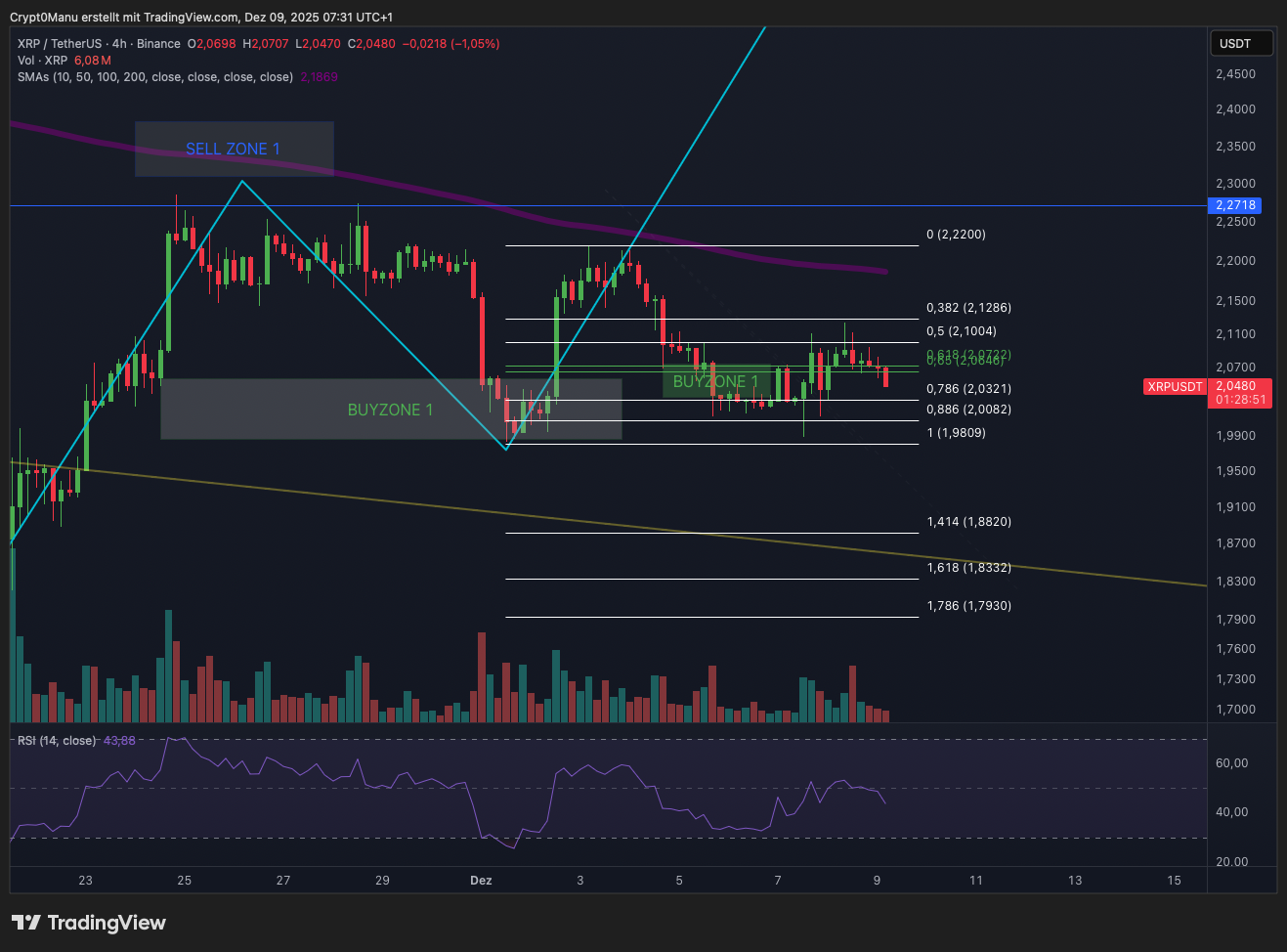Click the RSI value 43,88 readout

(x=119, y=741)
